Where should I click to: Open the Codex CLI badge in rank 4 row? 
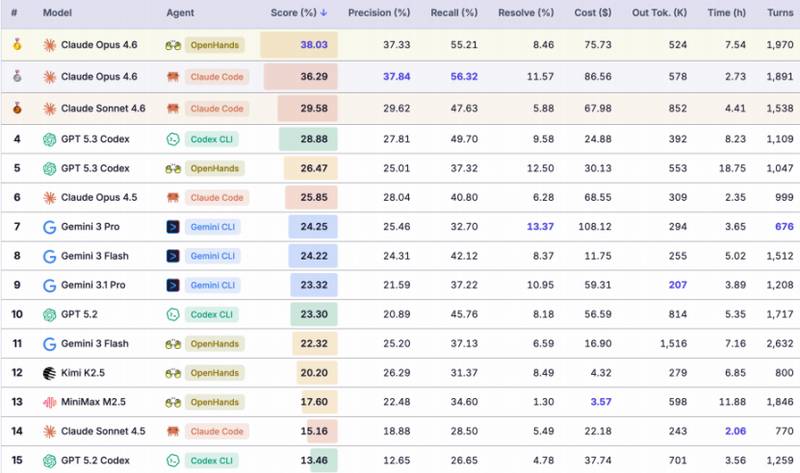coord(215,139)
